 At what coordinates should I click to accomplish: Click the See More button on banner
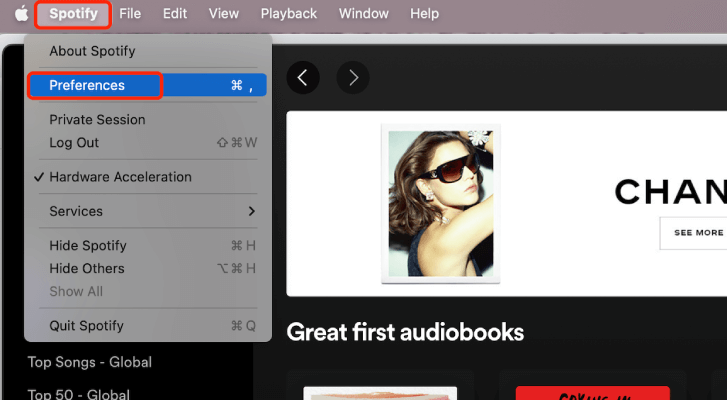697,232
